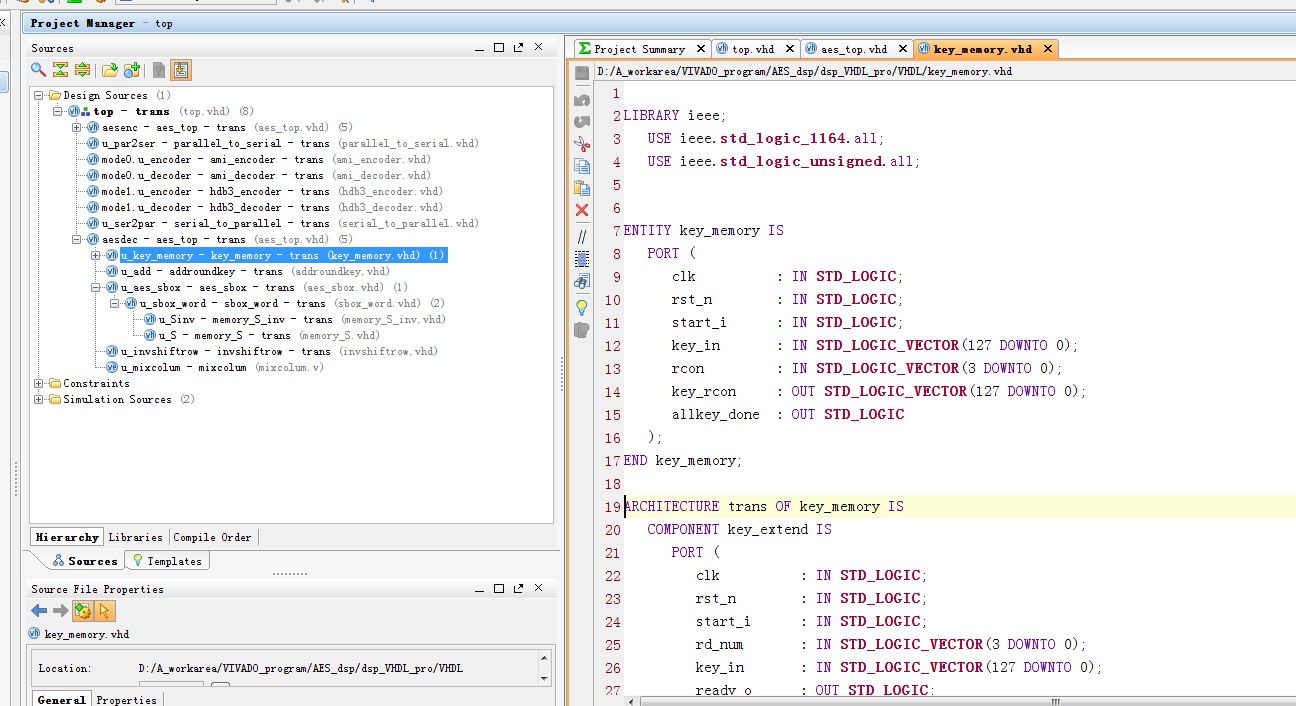Select mode1.u_decoder - hdb3_decoder tree item

click(x=265, y=208)
